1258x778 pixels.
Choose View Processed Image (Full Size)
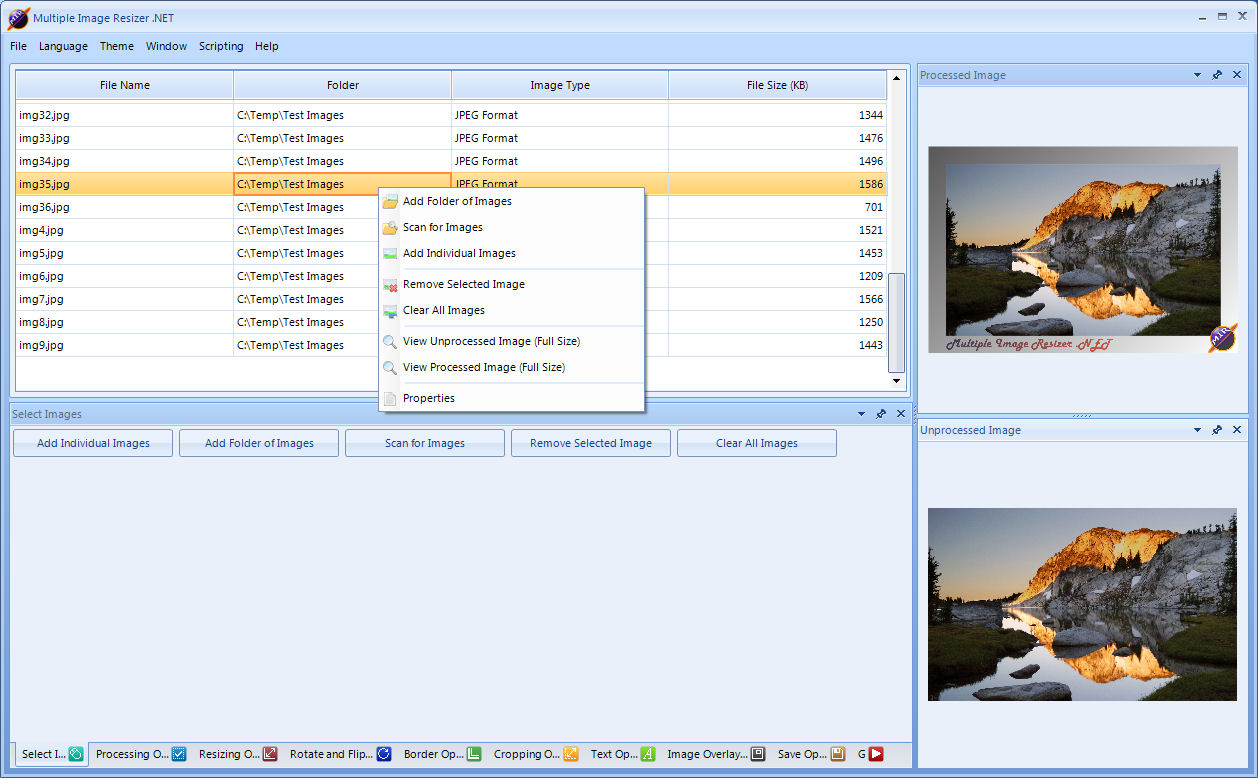[x=511, y=368]
